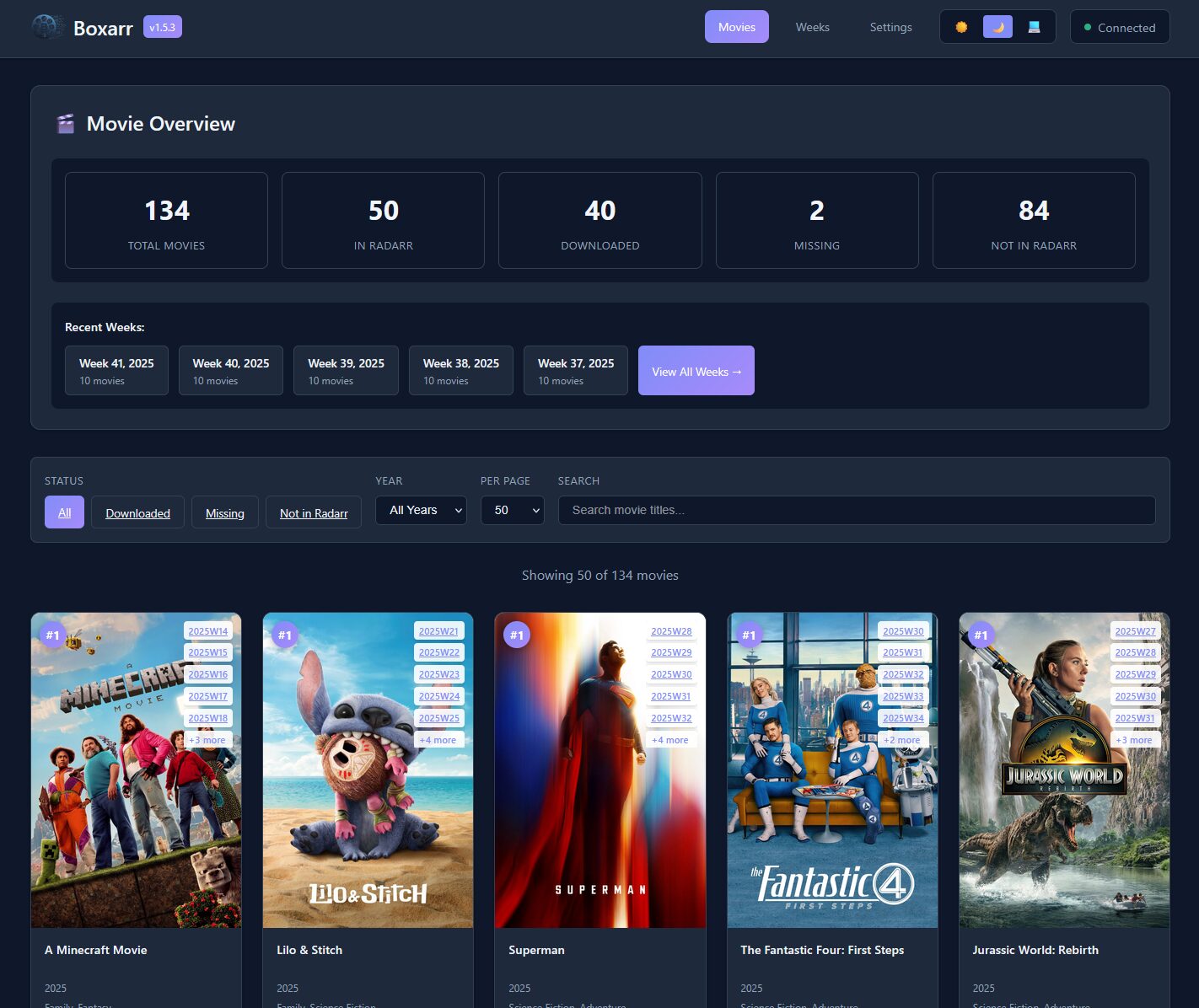Click View All Weeks button
The width and height of the screenshot is (1199, 1008).
click(696, 371)
